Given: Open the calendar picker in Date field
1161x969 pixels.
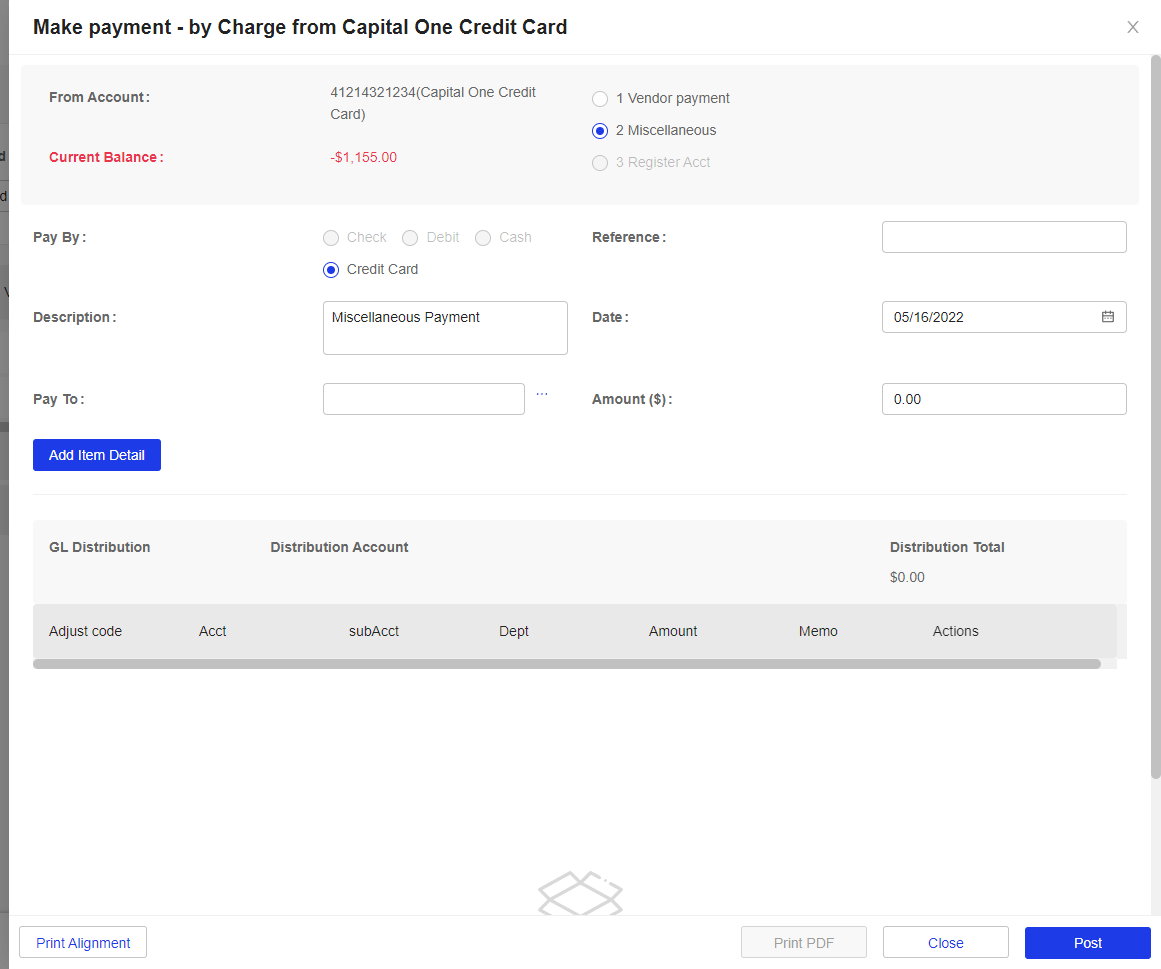Looking at the screenshot, I should [x=1108, y=317].
